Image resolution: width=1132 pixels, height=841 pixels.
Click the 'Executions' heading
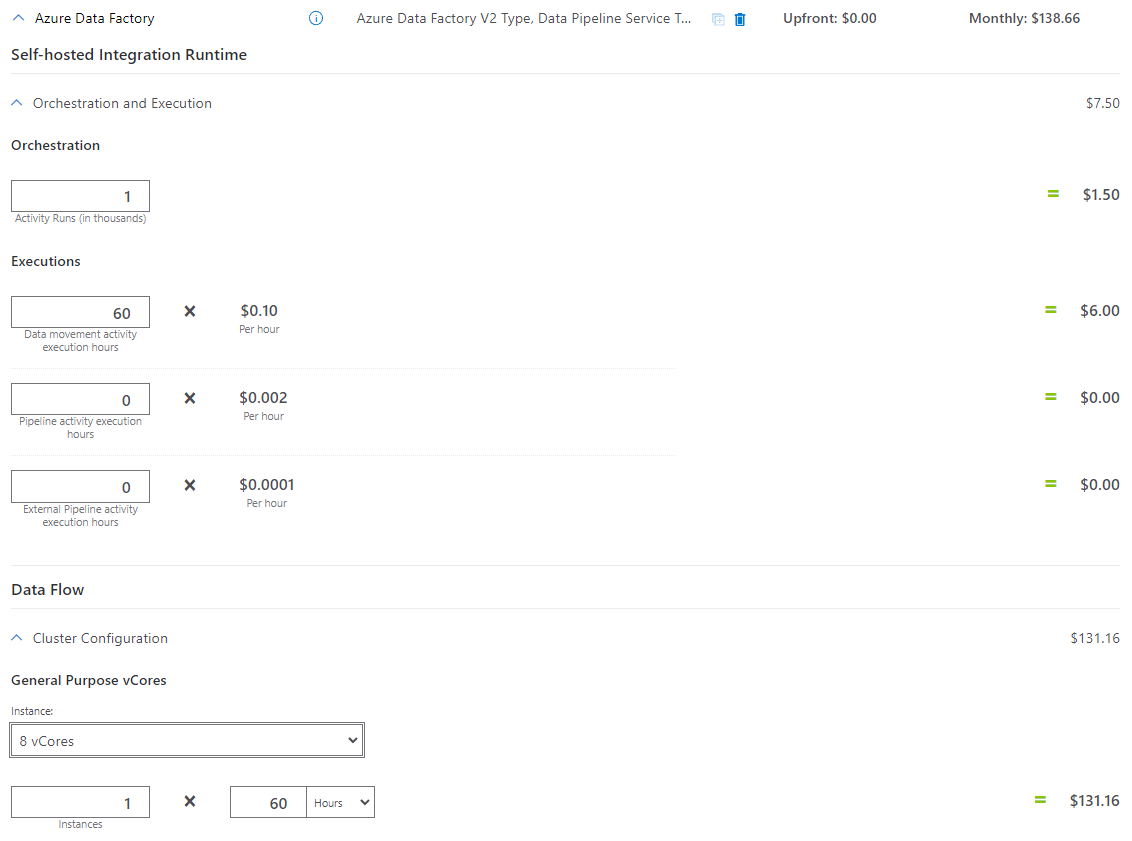45,261
